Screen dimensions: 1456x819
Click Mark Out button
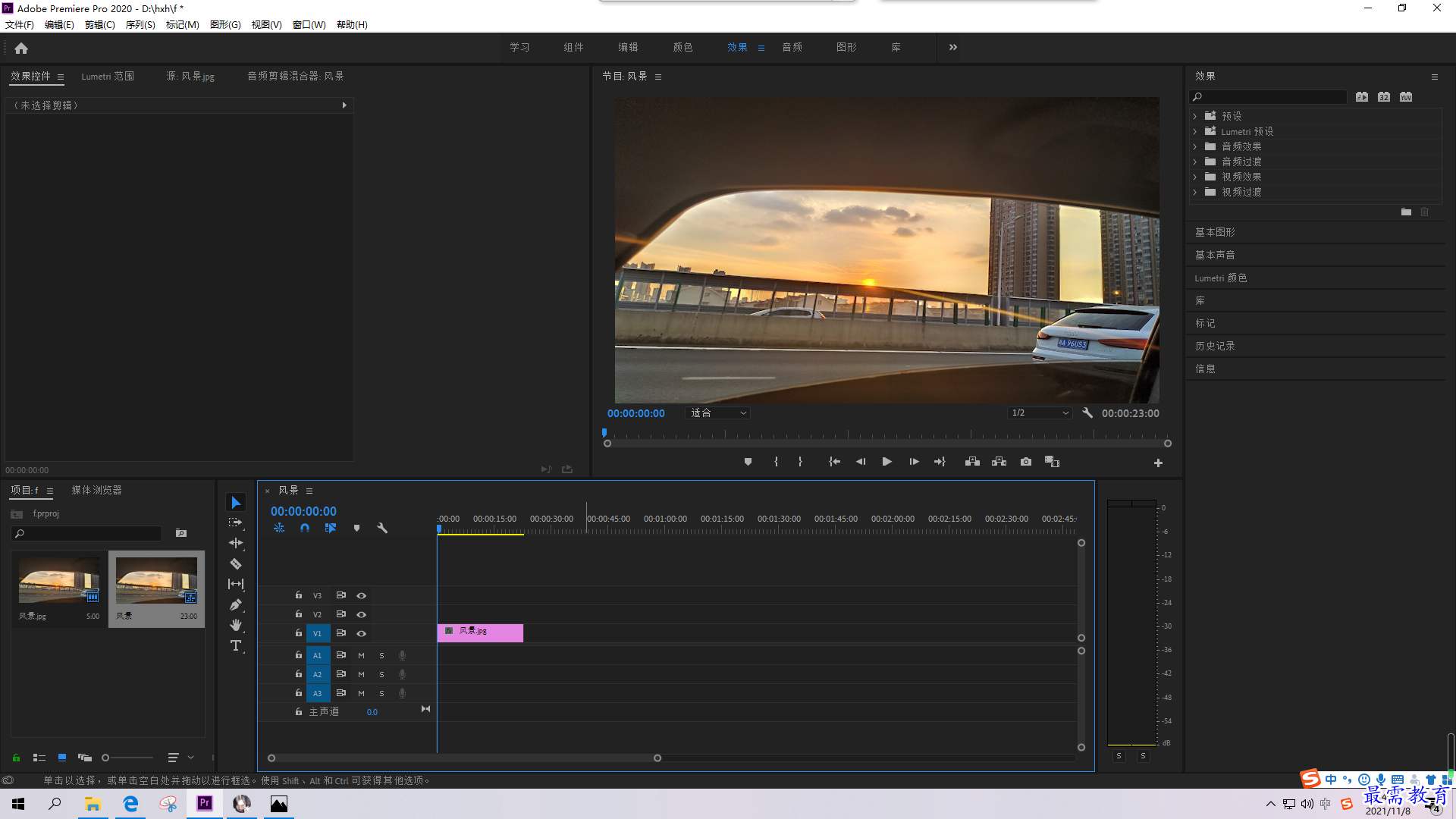800,462
